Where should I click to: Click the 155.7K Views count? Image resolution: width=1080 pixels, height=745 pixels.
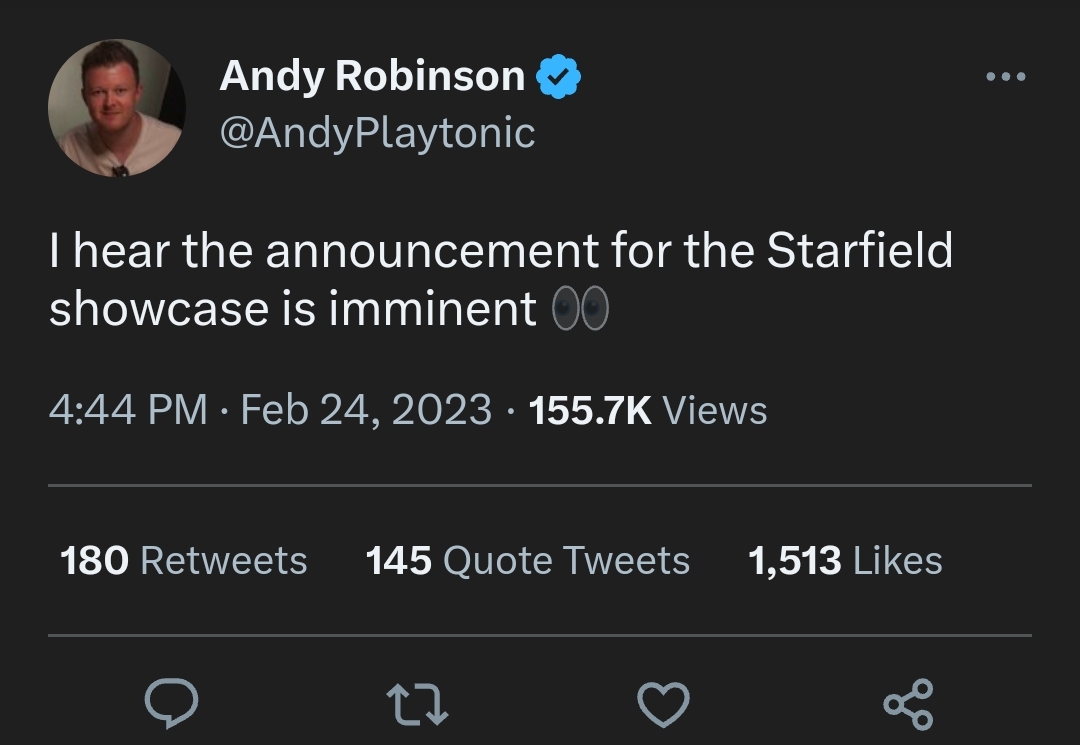648,410
